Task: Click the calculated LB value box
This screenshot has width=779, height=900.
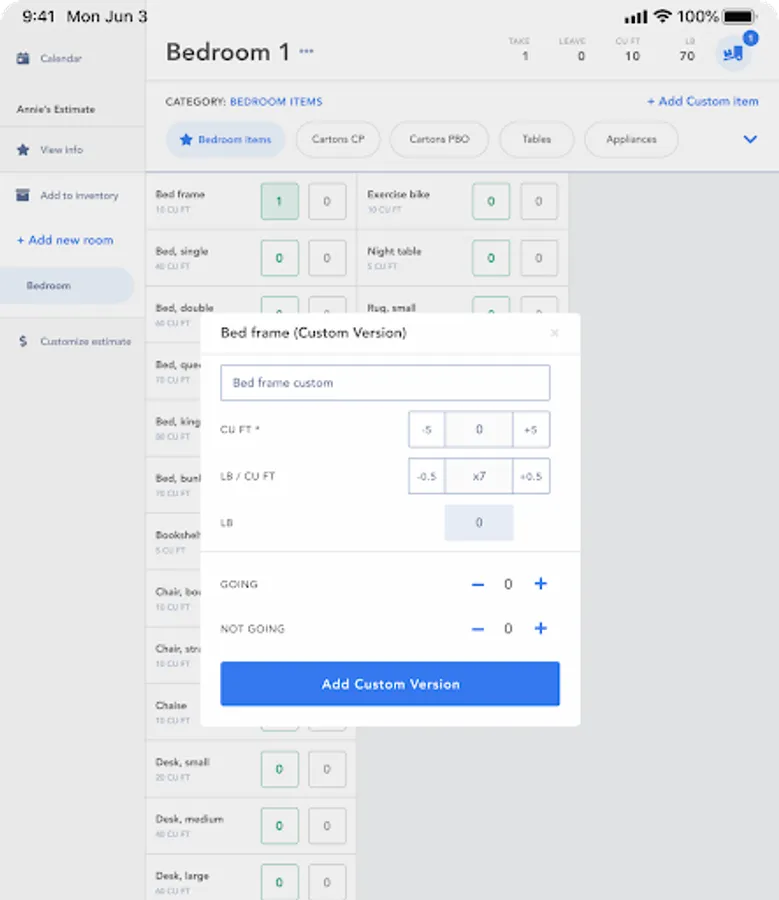Action: coord(479,522)
